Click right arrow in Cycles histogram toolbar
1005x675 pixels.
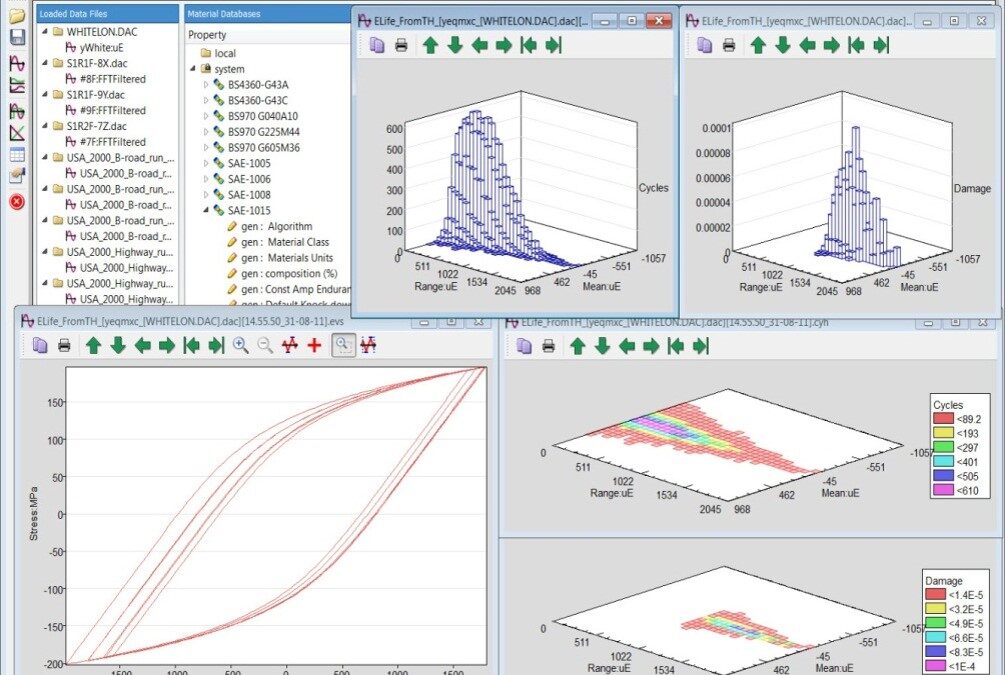coord(504,45)
